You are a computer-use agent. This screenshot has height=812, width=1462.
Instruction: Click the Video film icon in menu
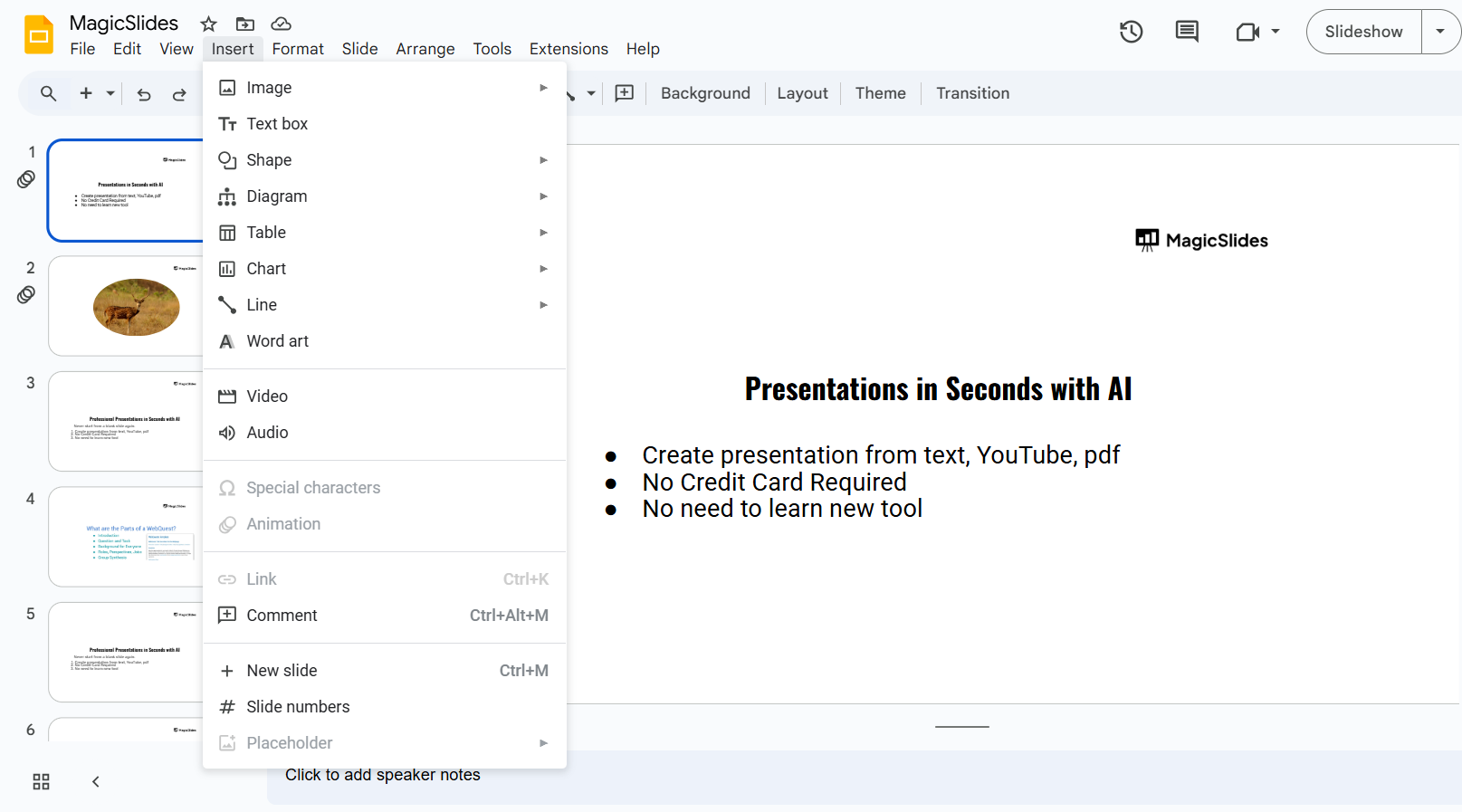click(227, 396)
